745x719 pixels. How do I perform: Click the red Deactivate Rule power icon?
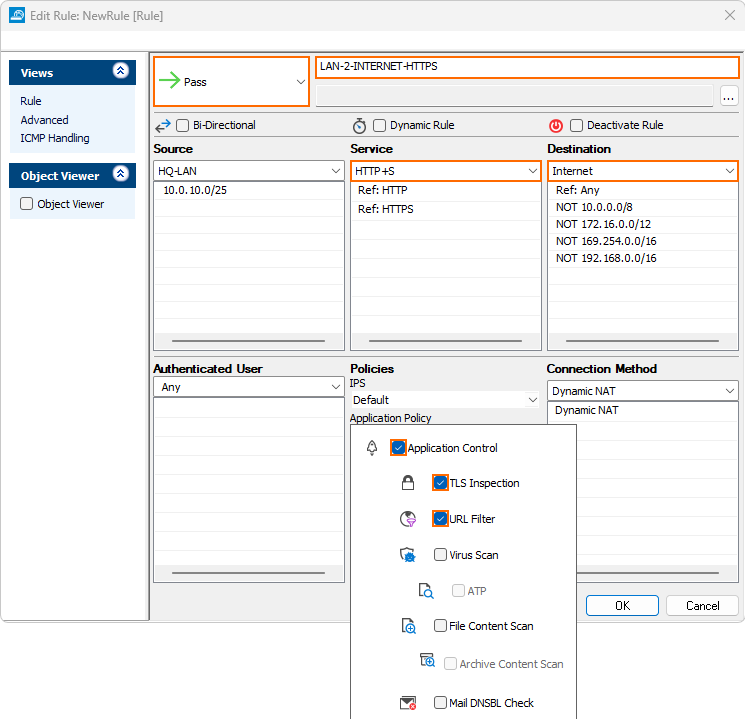click(x=556, y=125)
